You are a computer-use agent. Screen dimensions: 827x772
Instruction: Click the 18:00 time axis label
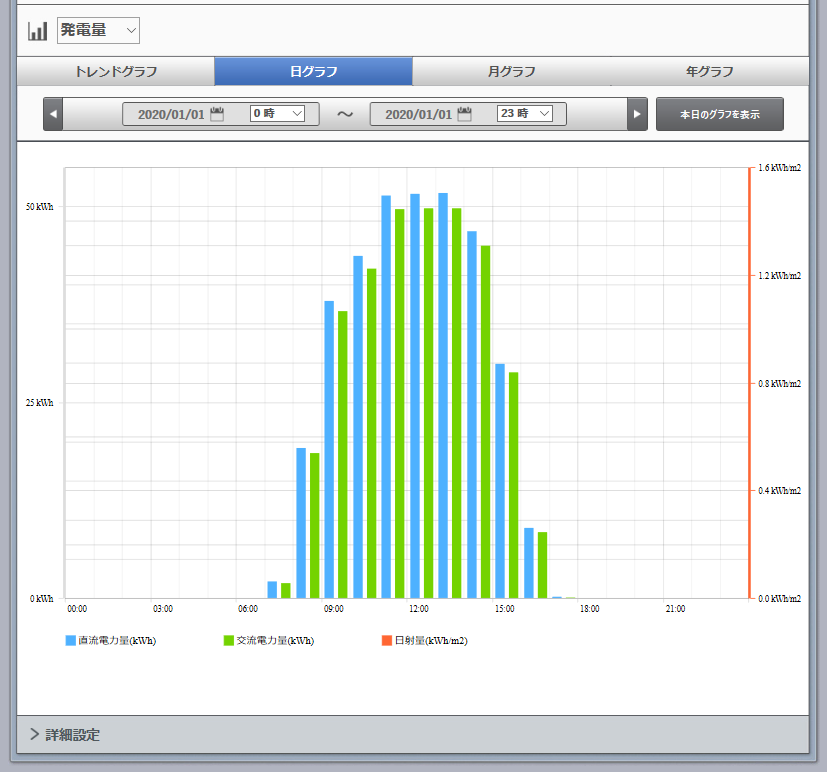pyautogui.click(x=590, y=609)
